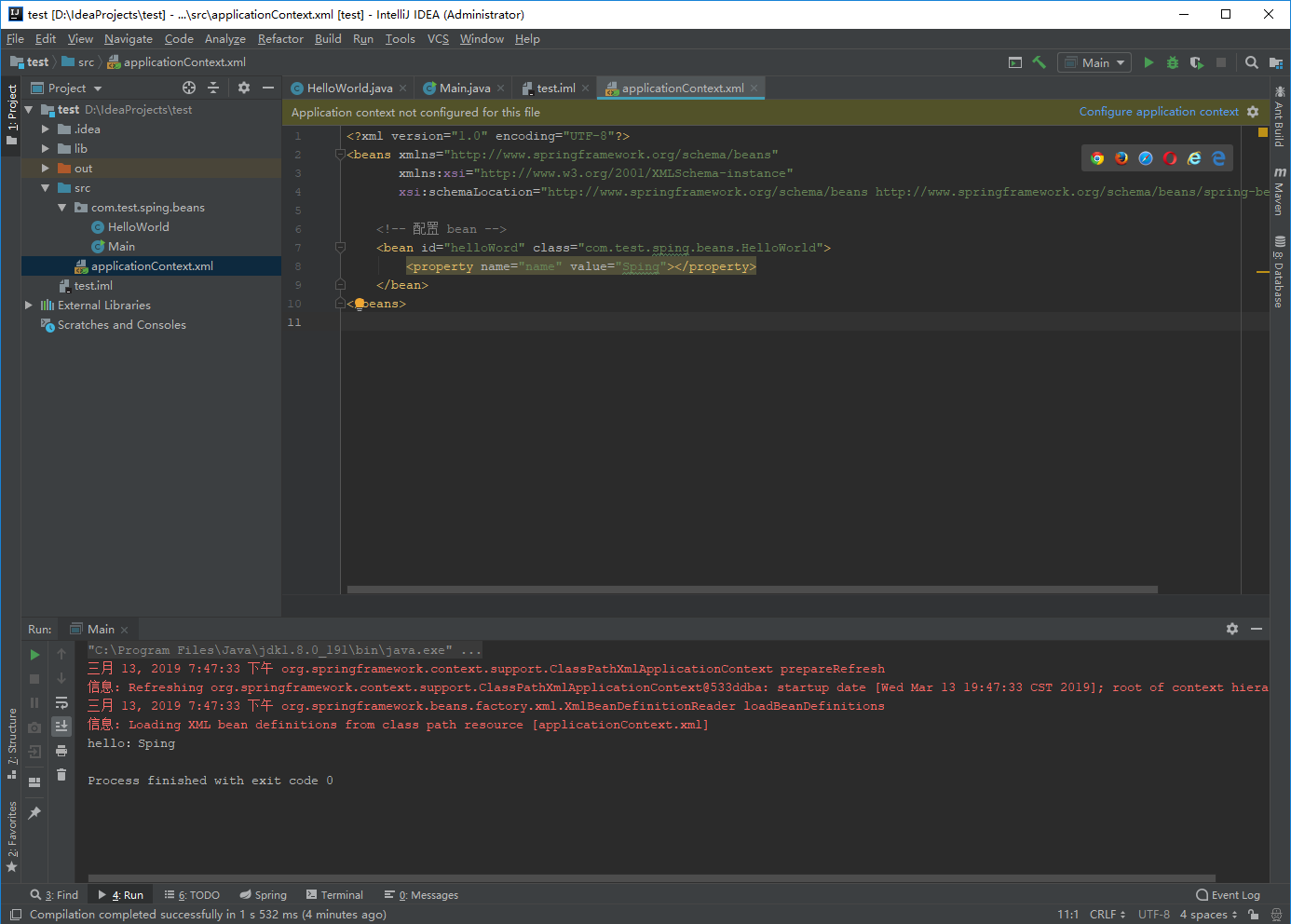The width and height of the screenshot is (1291, 924).
Task: Toggle Ant Build side panel
Action: coord(1280,116)
